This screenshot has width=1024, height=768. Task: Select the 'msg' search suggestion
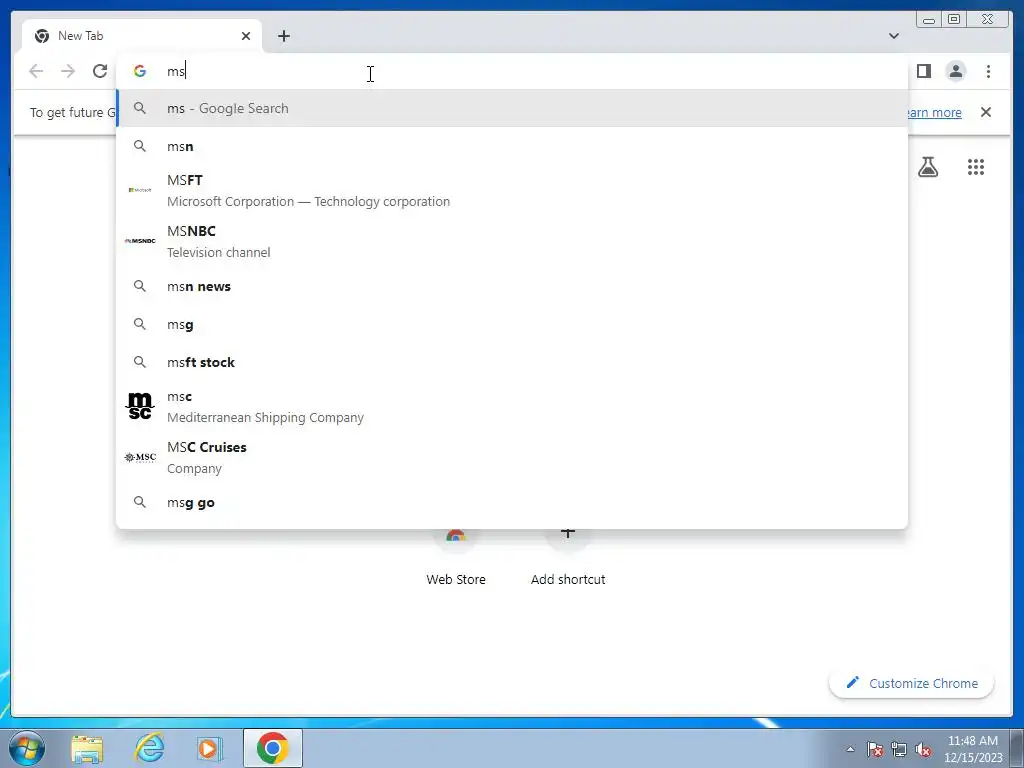(511, 324)
